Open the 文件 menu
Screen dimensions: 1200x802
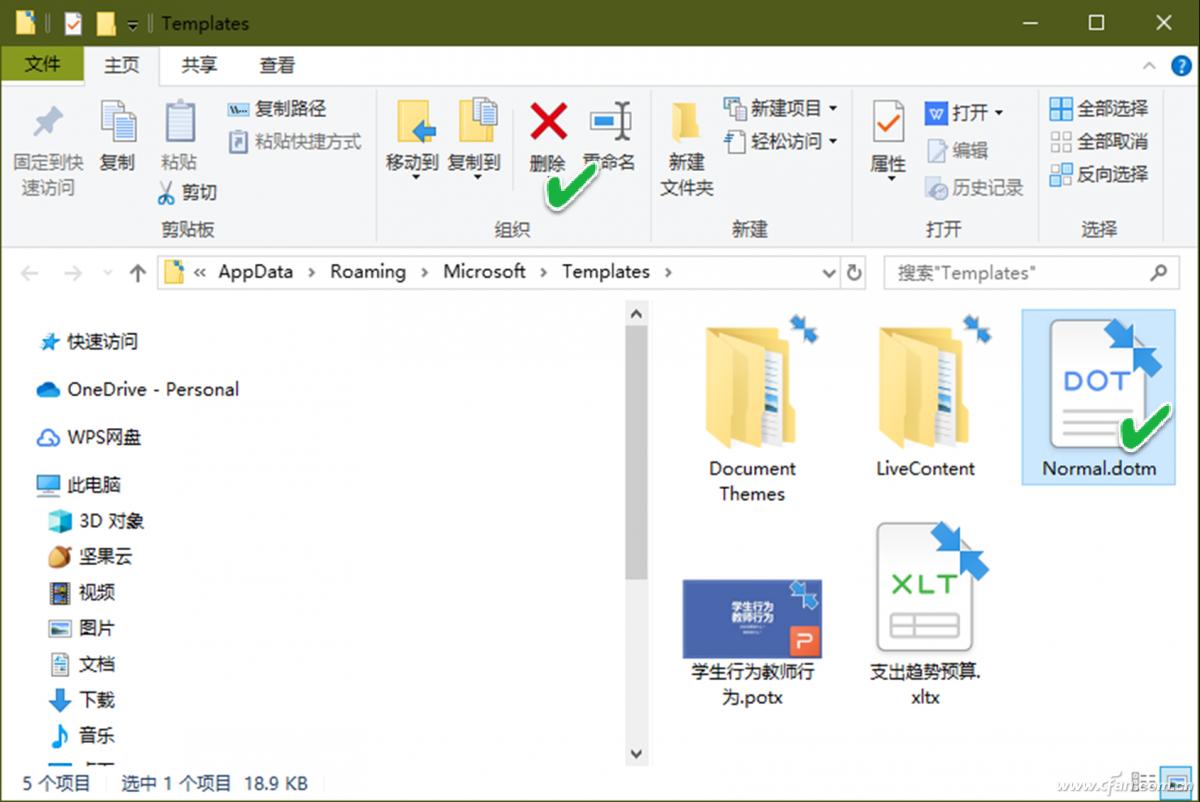tap(43, 65)
